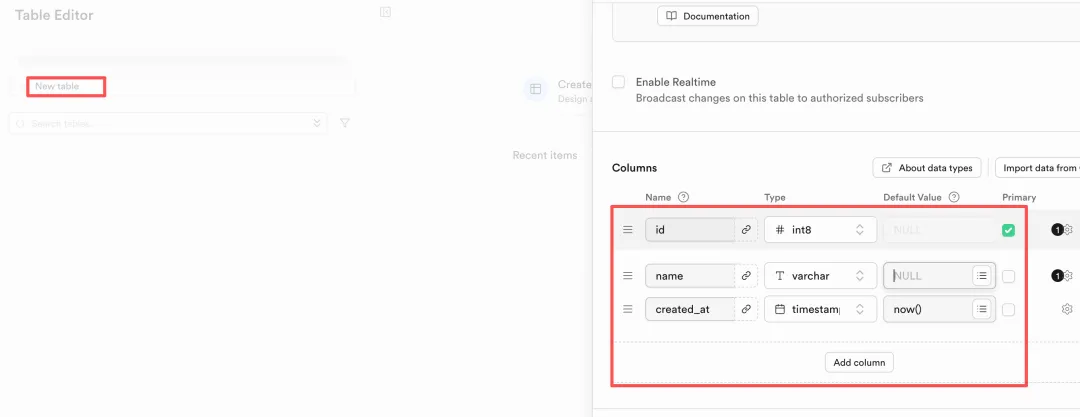Image resolution: width=1080 pixels, height=417 pixels.
Task: Click the filter icon beside table search
Action: tap(345, 123)
